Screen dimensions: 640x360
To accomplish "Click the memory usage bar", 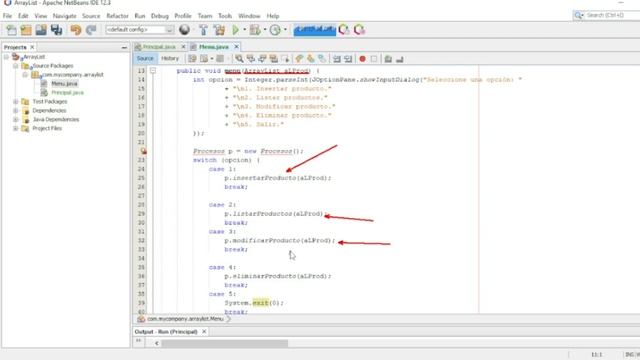I will coord(314,30).
